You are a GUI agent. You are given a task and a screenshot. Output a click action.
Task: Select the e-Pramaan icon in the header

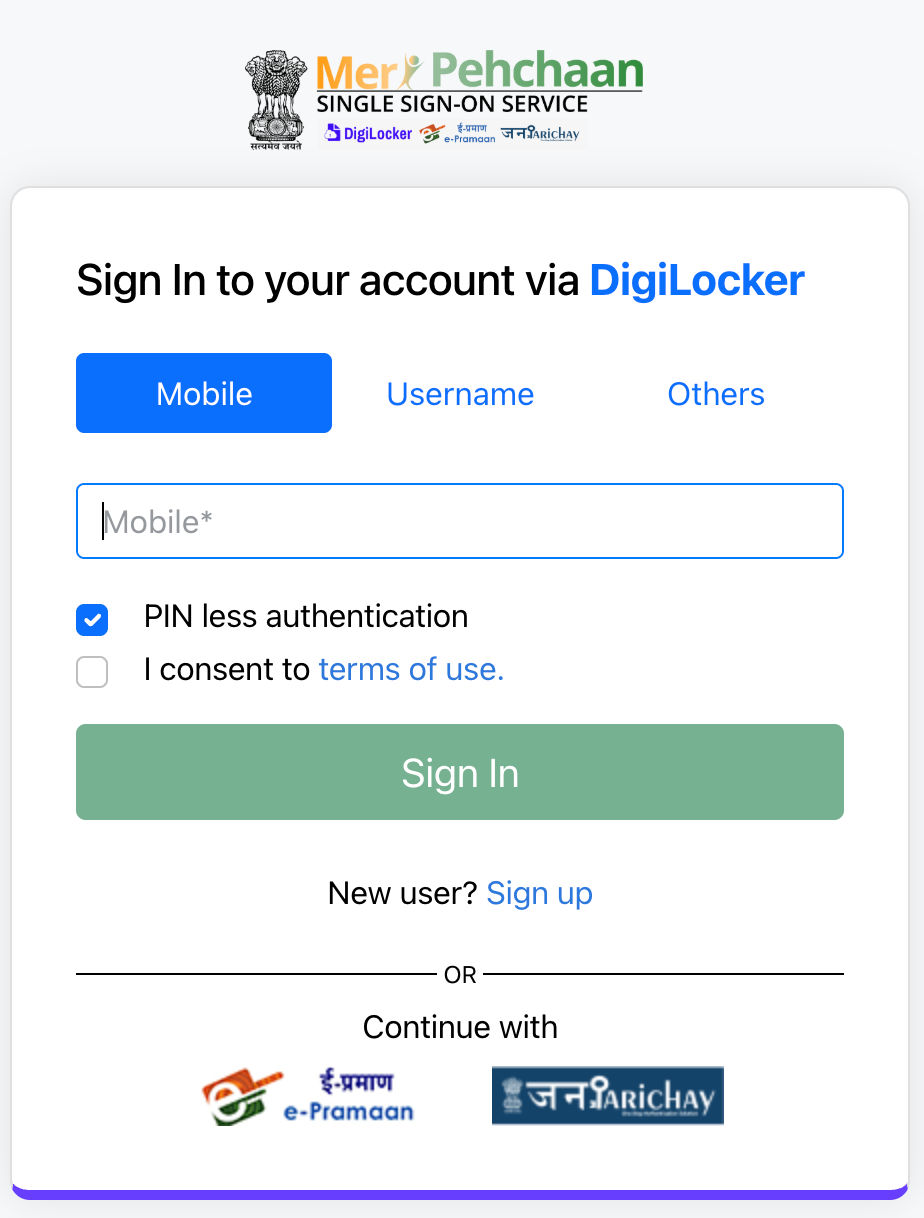point(456,131)
